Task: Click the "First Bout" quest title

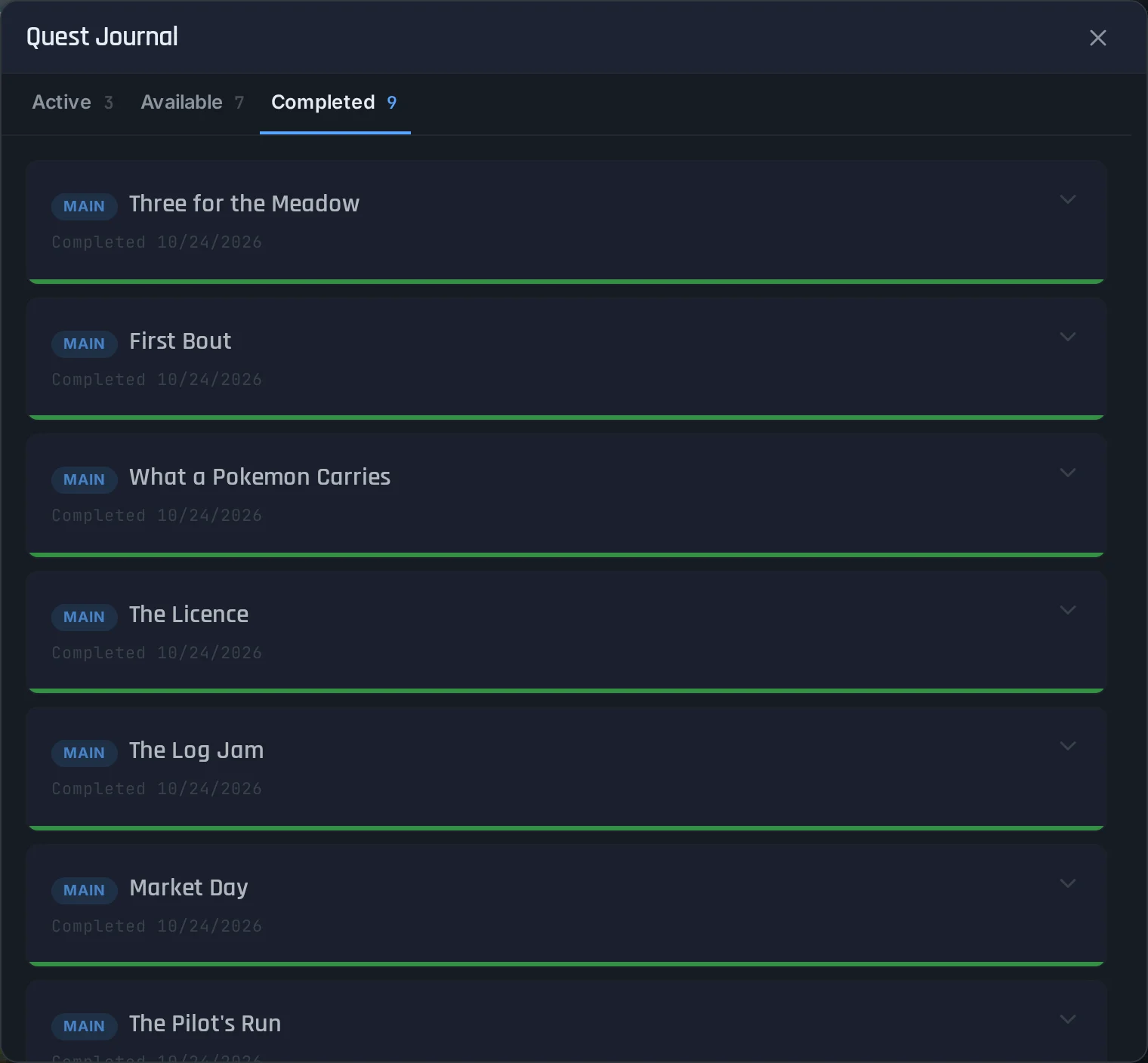Action: coord(181,341)
